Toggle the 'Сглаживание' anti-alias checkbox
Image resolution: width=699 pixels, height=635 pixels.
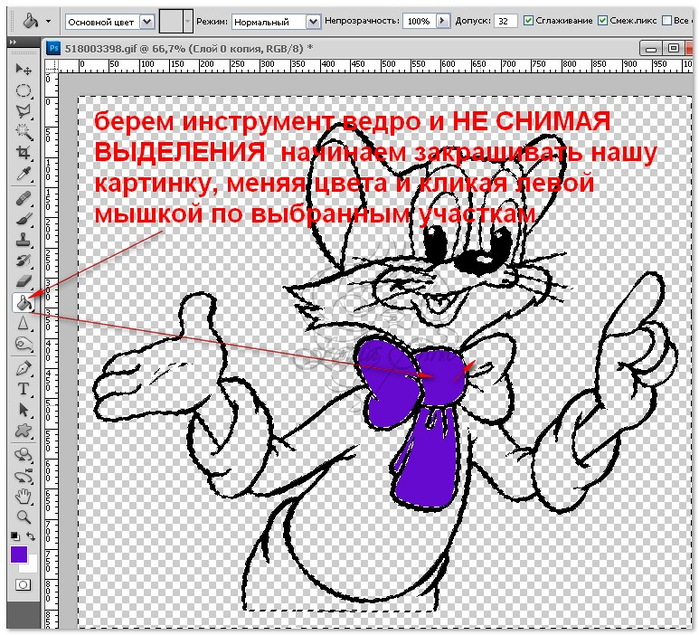528,21
